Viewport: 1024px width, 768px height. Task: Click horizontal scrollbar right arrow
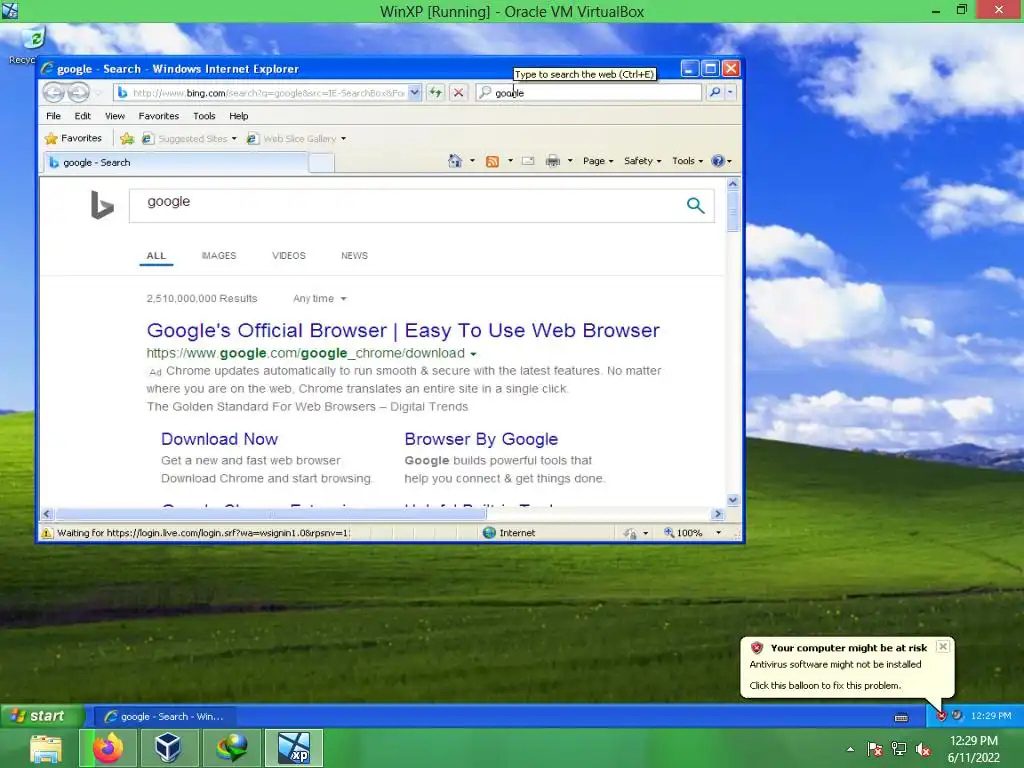coord(718,514)
